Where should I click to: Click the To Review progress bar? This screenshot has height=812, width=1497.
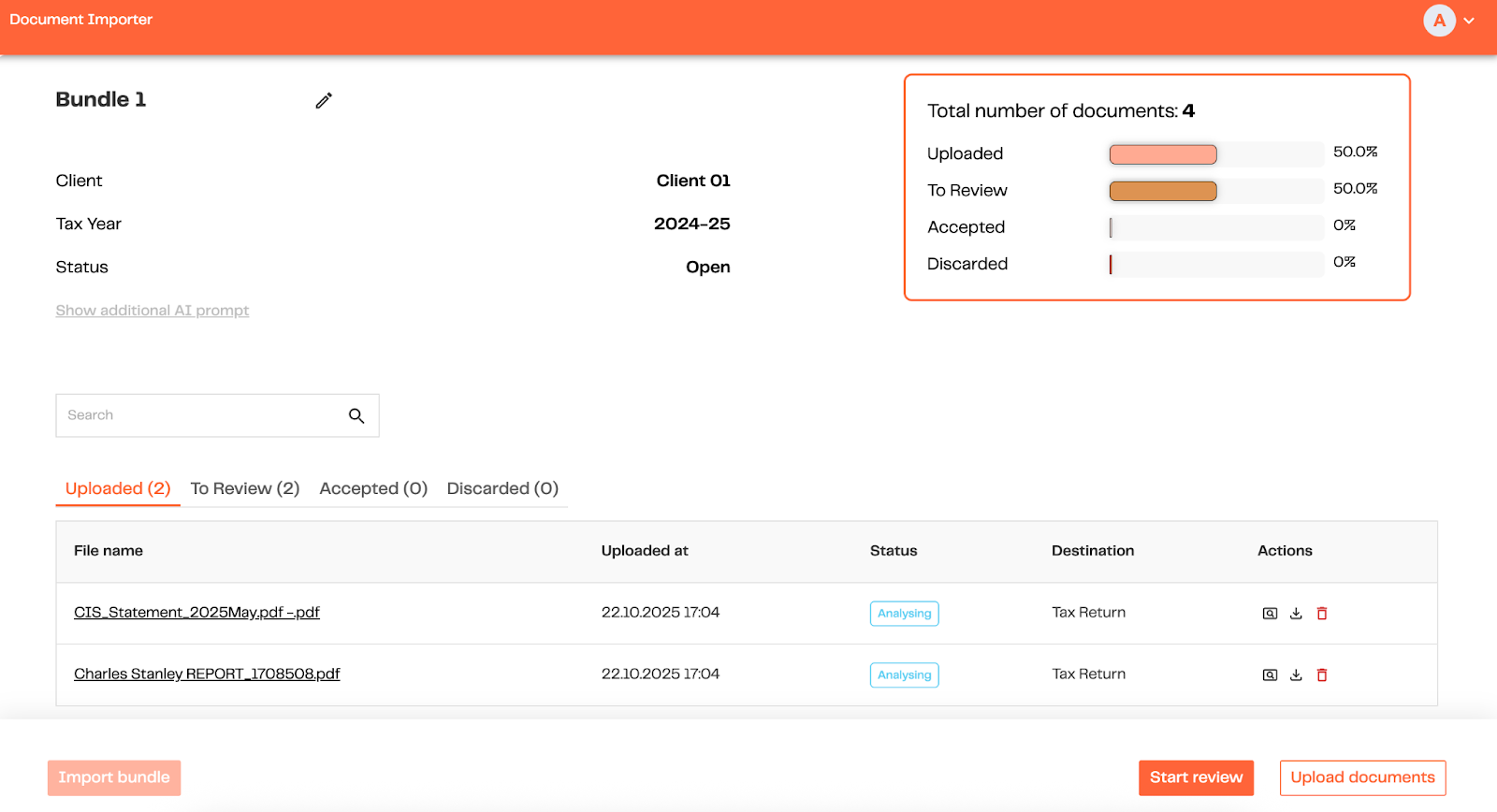(x=1216, y=191)
